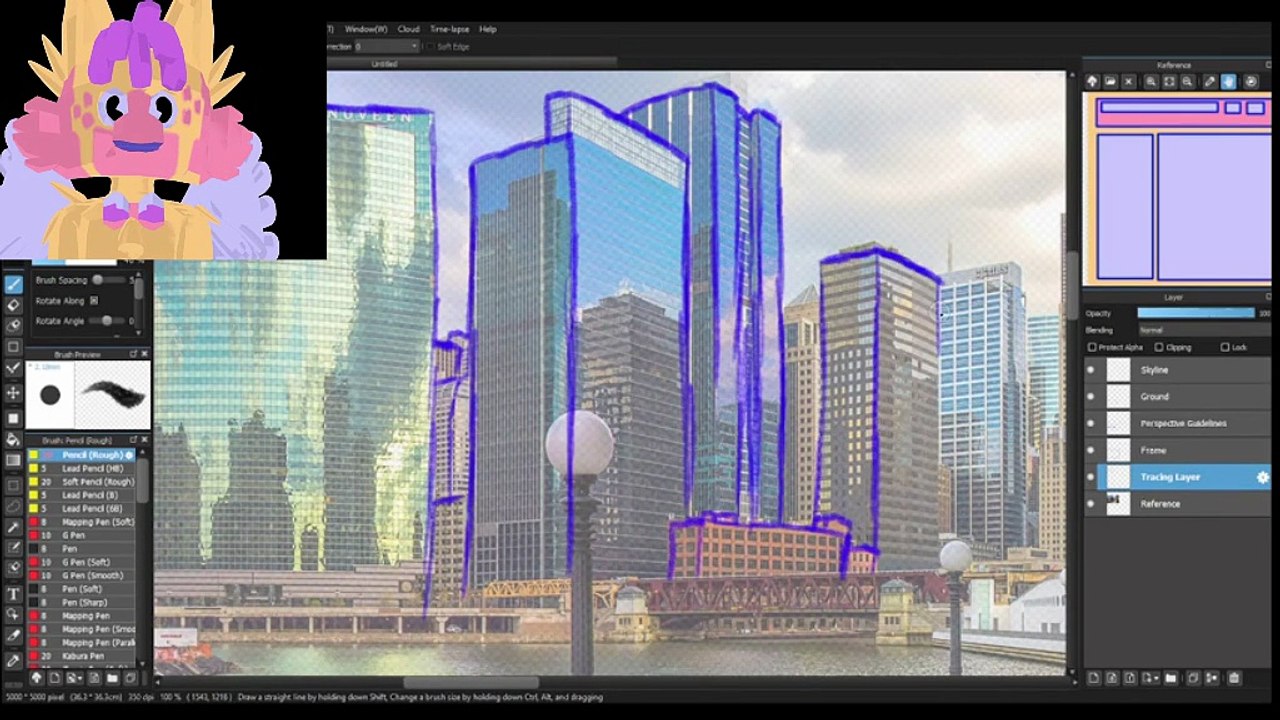The image size is (1280, 720).
Task: Open Tracing Layer settings gear
Action: [1262, 478]
